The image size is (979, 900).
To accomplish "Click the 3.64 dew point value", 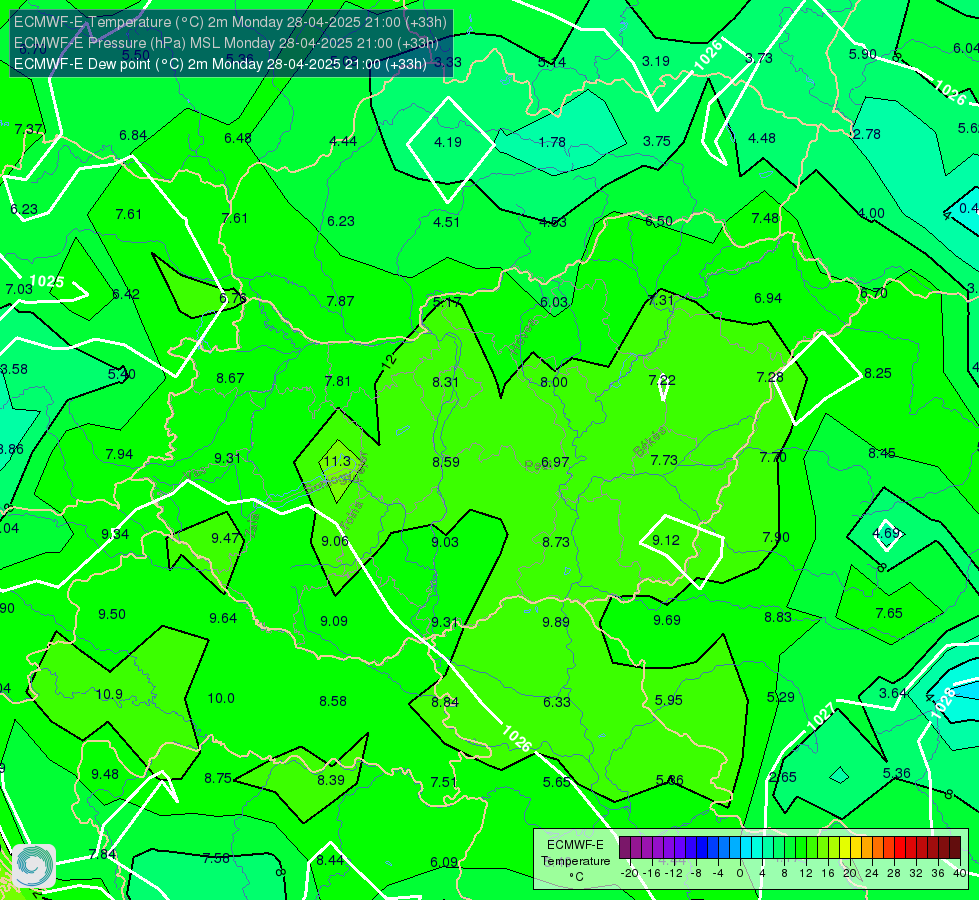I will (893, 693).
